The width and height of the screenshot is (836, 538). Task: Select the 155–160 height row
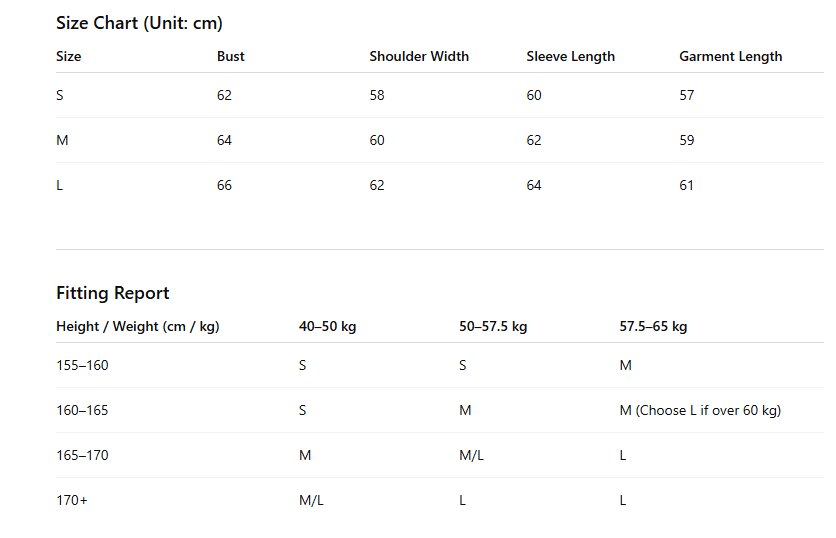point(440,365)
